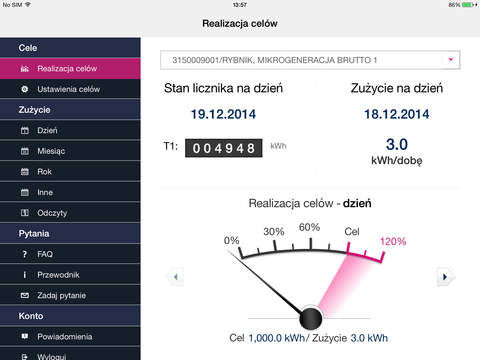Screen dimensions: 480x360
Task: Tap the 30% gauge label
Action: [274, 232]
